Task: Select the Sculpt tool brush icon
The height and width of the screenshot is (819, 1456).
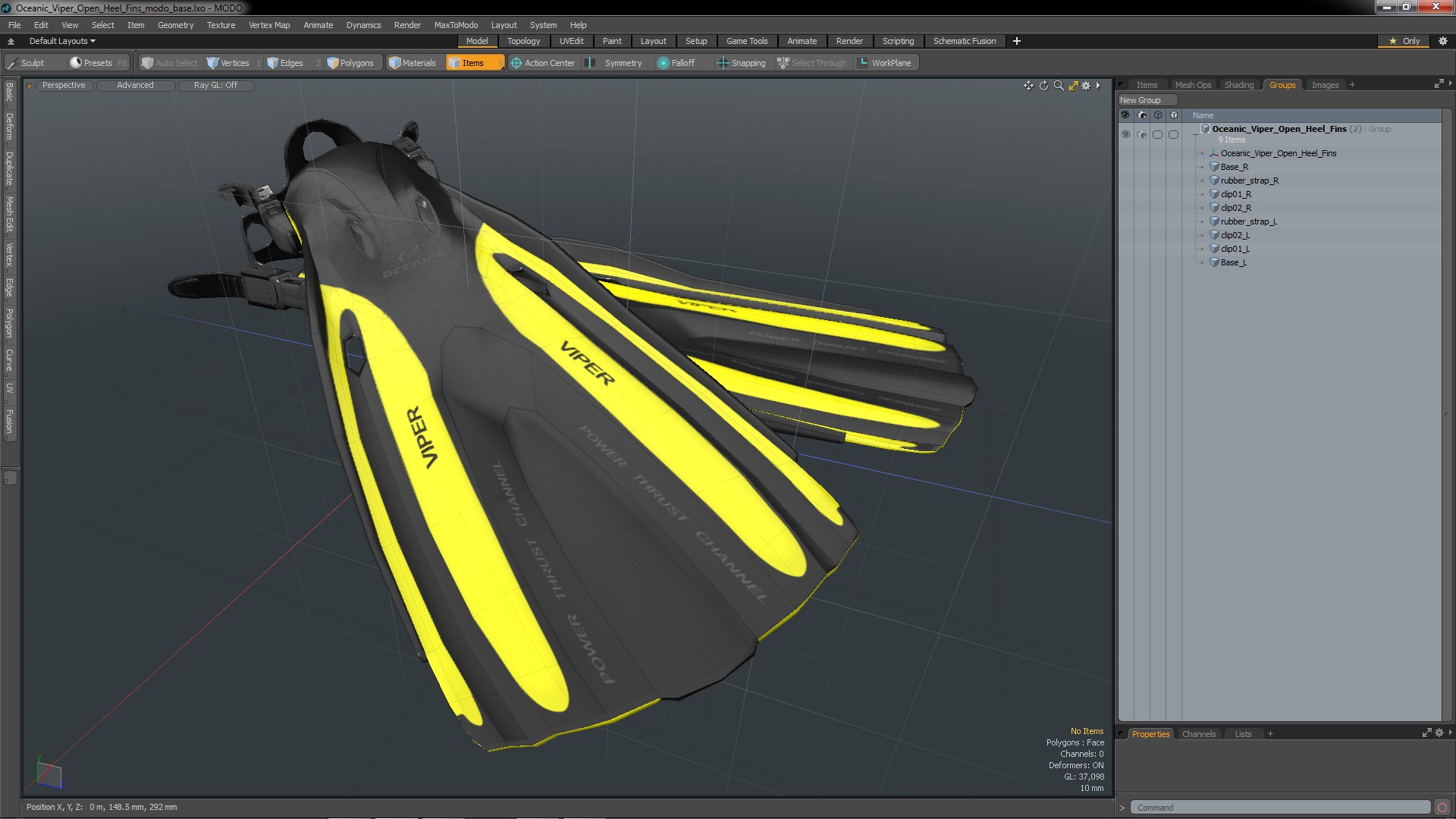Action: pyautogui.click(x=12, y=63)
